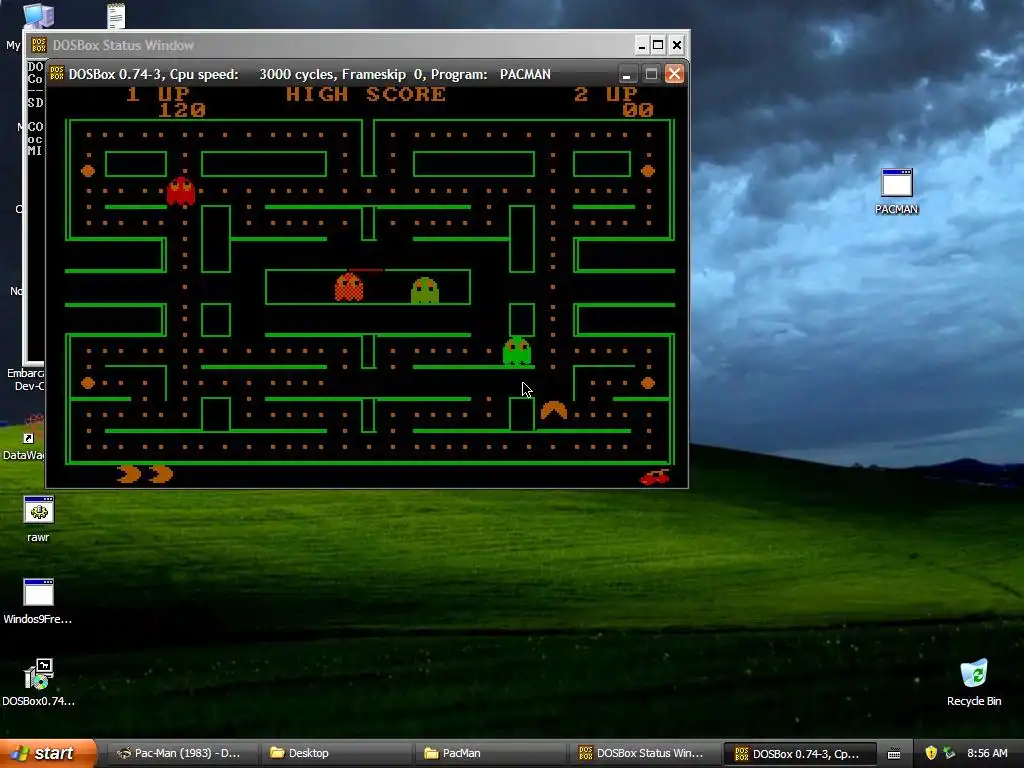Select the Recycle Bin desktop icon
The height and width of the screenshot is (768, 1024).
974,682
